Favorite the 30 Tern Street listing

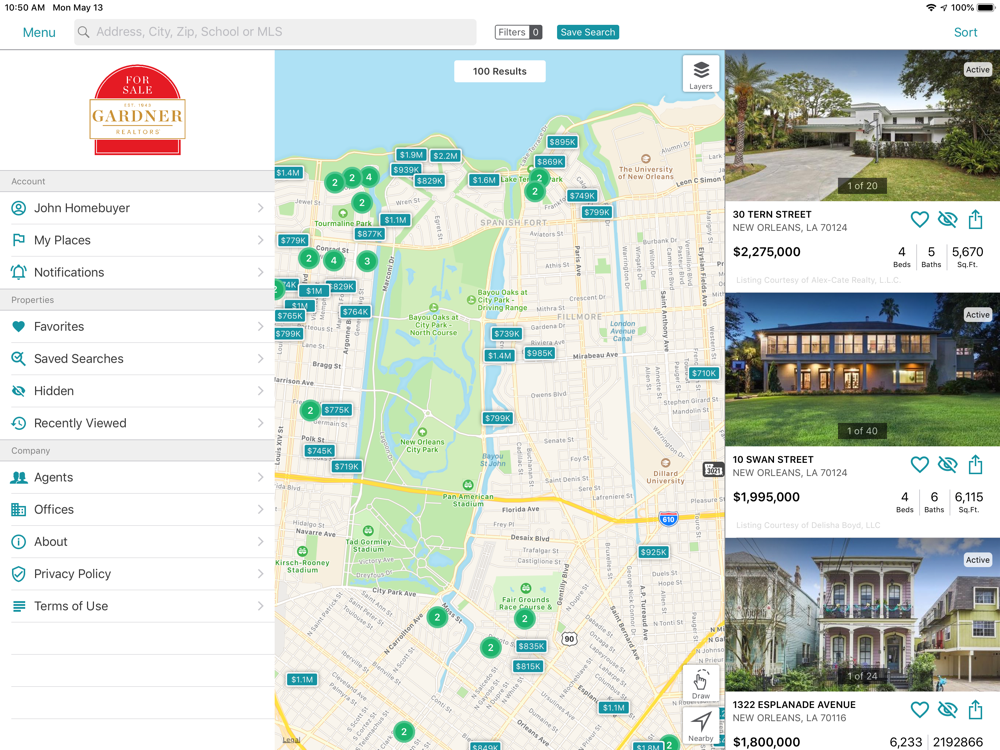pos(919,219)
